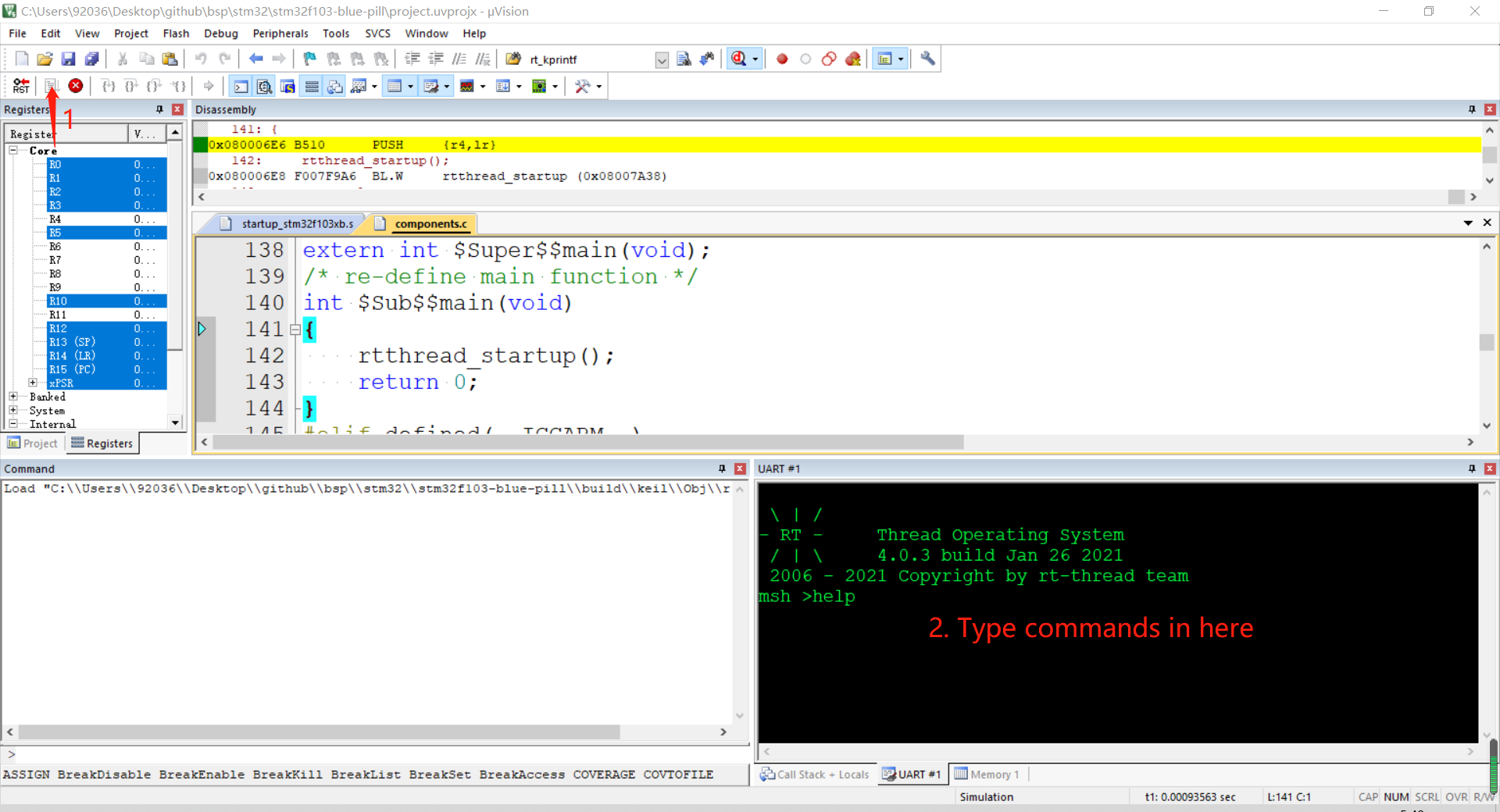Image resolution: width=1500 pixels, height=812 pixels.
Task: Click the CPU Reset (RST) icon
Action: [21, 86]
